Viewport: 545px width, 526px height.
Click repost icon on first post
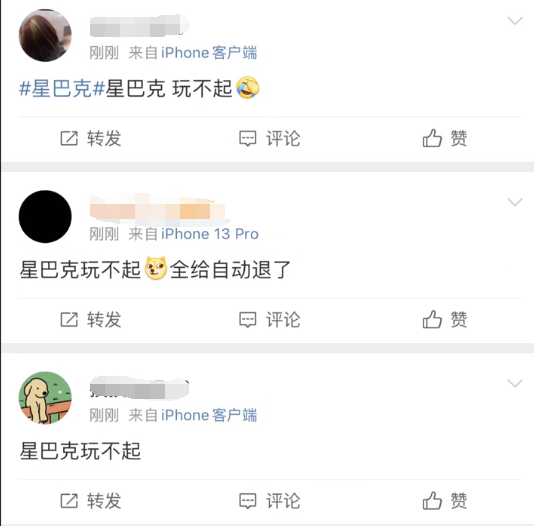69,138
